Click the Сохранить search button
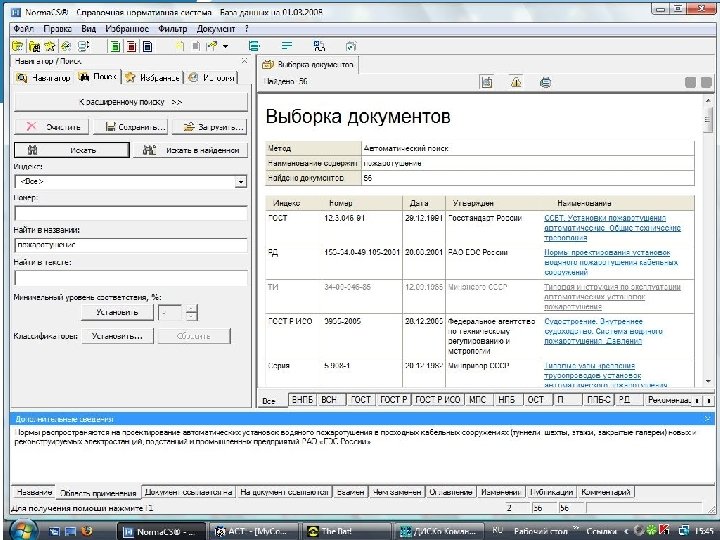Screen dimensions: 720x540 pyautogui.click(x=130, y=127)
